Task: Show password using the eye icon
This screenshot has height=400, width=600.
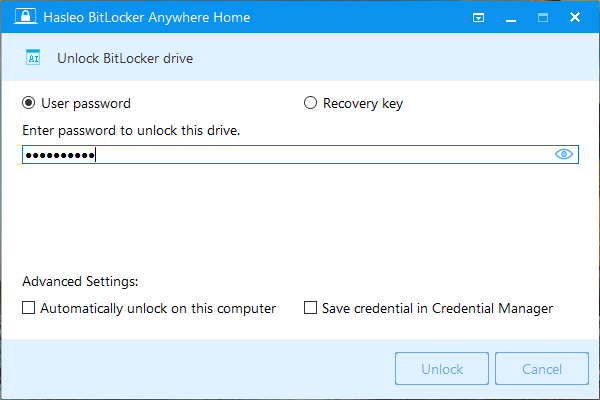Action: [x=565, y=154]
